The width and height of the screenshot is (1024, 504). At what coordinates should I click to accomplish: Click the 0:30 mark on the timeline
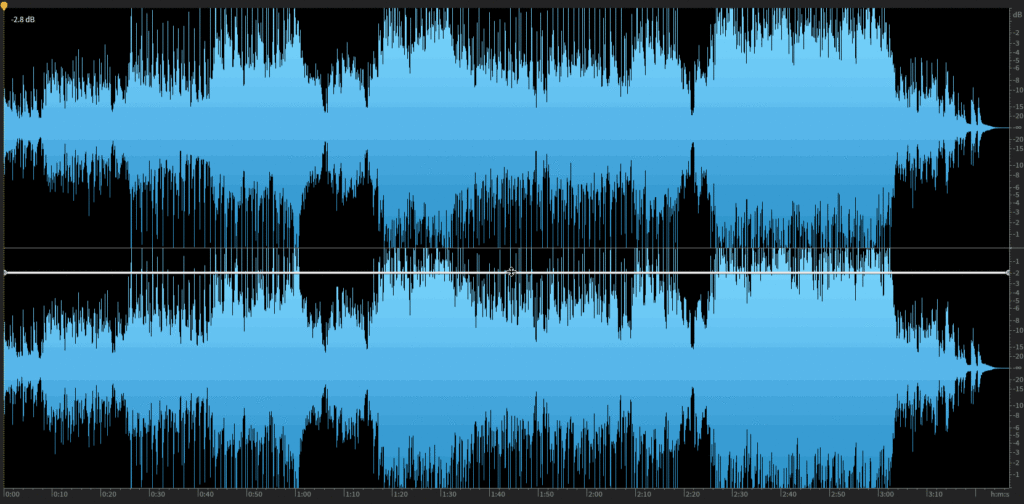pos(157,494)
